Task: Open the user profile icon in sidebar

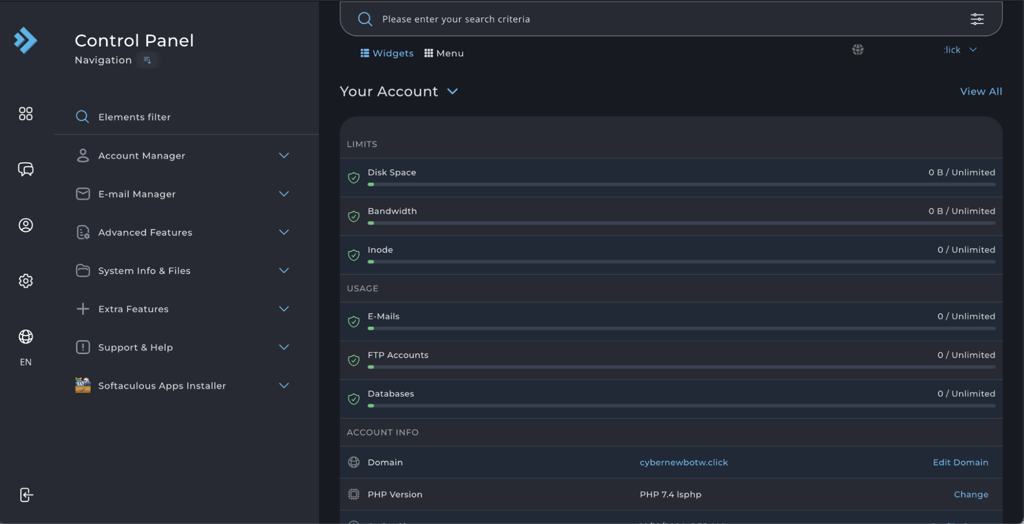Action: 25,225
